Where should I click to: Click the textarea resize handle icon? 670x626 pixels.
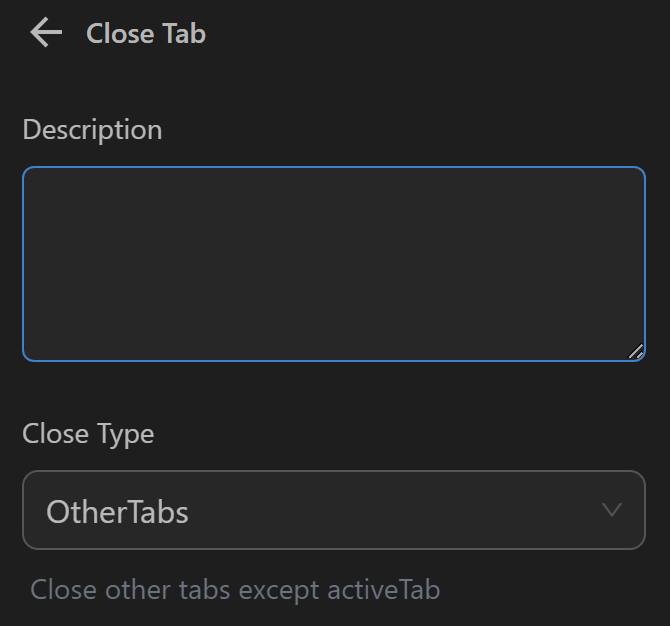[x=636, y=351]
